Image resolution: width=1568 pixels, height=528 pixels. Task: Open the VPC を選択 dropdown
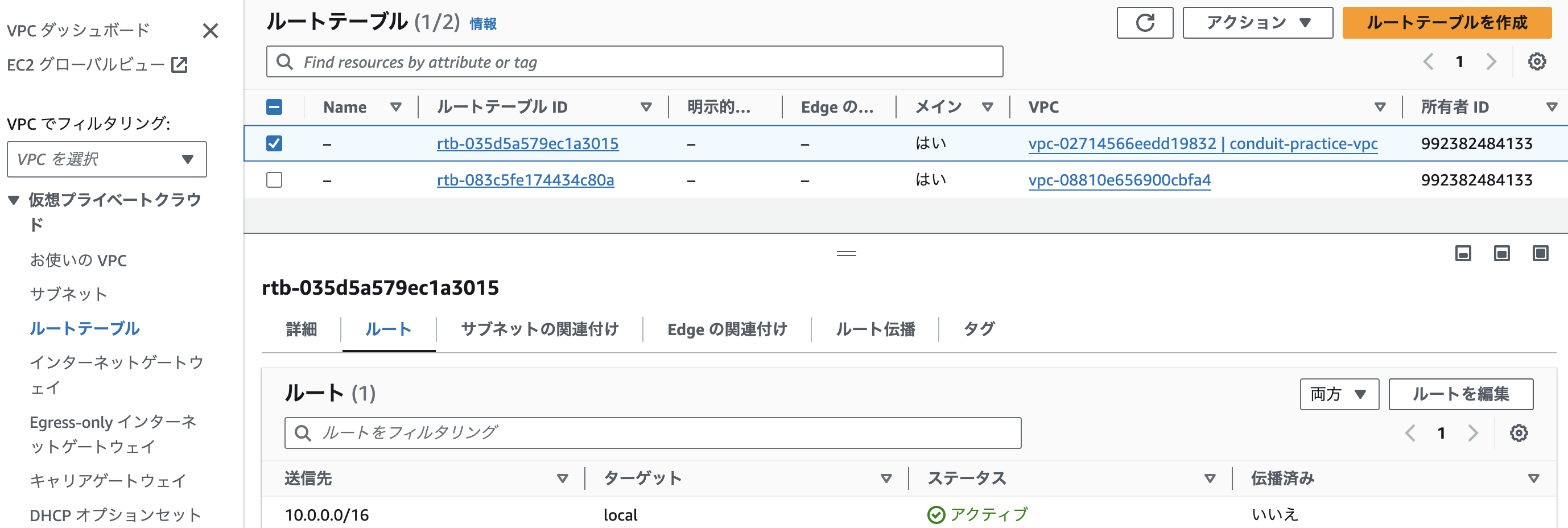coord(106,159)
